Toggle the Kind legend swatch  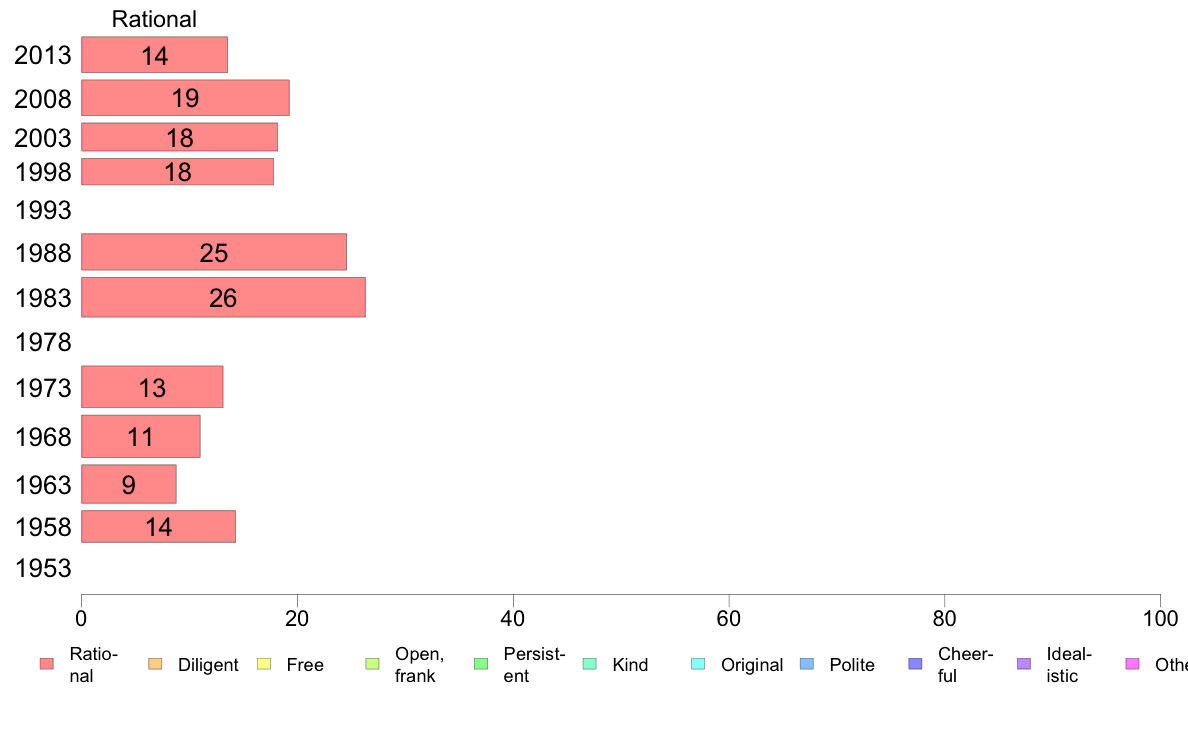pos(589,664)
